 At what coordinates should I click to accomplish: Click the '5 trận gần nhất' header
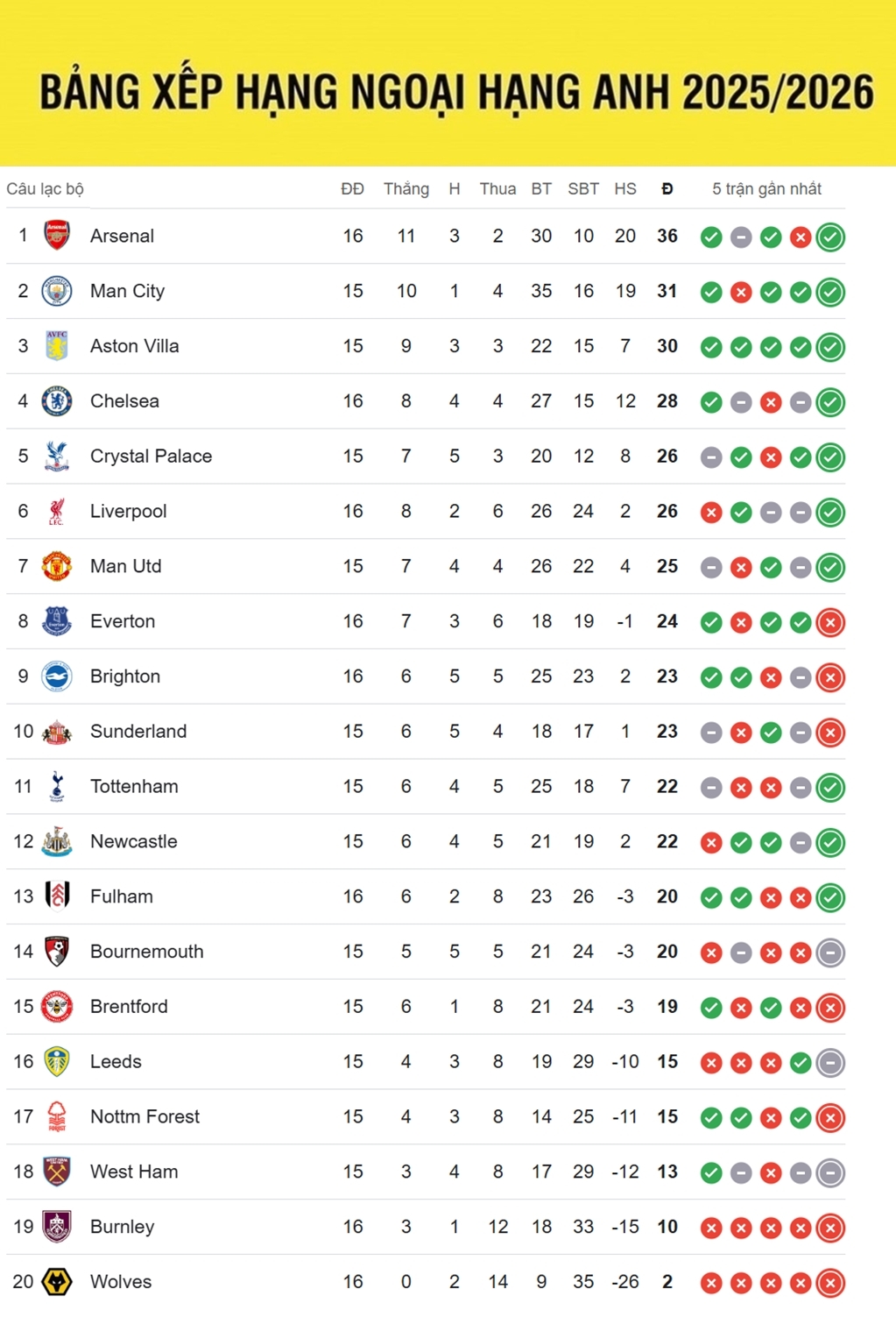pos(766,189)
